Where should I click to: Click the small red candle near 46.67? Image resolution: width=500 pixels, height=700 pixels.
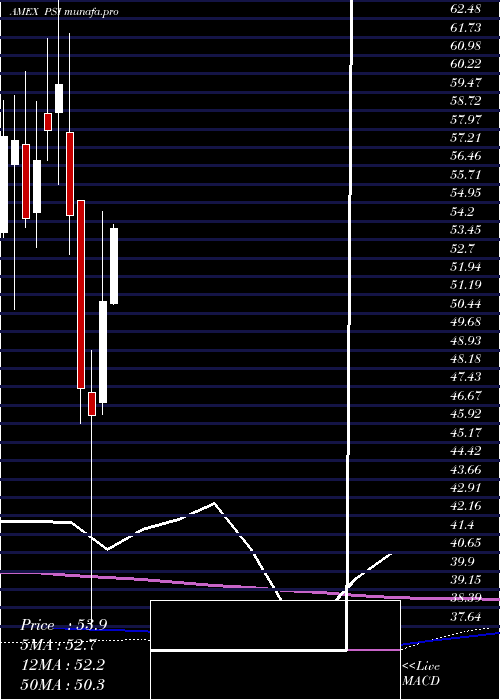pyautogui.click(x=92, y=404)
